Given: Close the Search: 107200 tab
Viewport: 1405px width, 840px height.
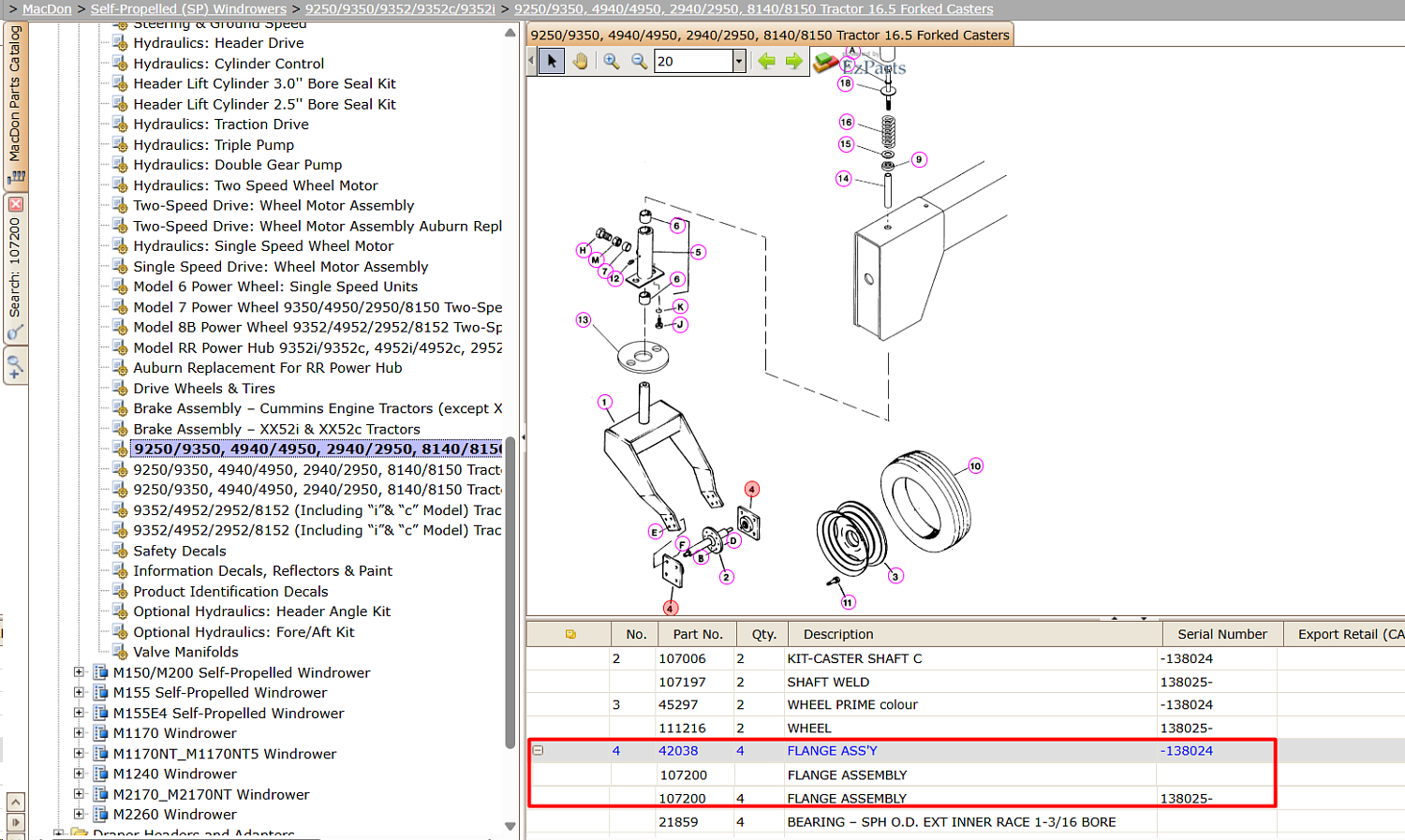Looking at the screenshot, I should (15, 204).
